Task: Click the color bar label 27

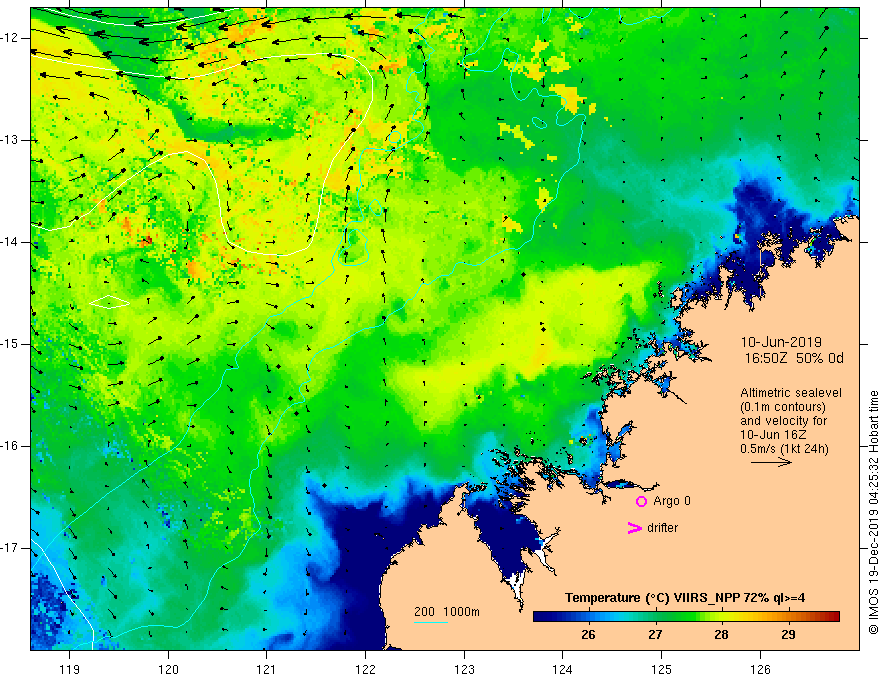Action: 654,635
